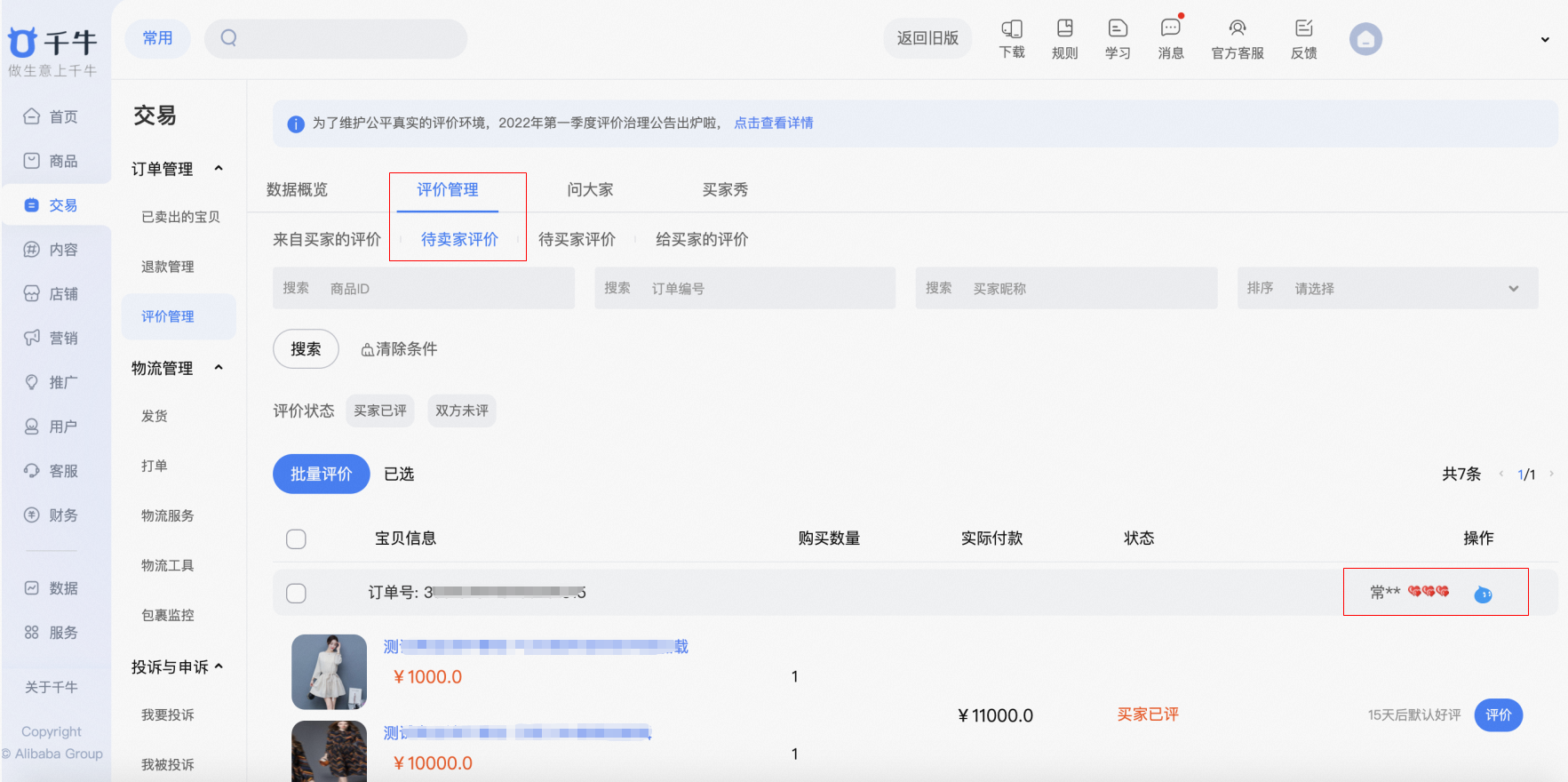Screen dimensions: 1568x782
Task: Open the account dropdown arrow top right
Action: [x=1545, y=39]
